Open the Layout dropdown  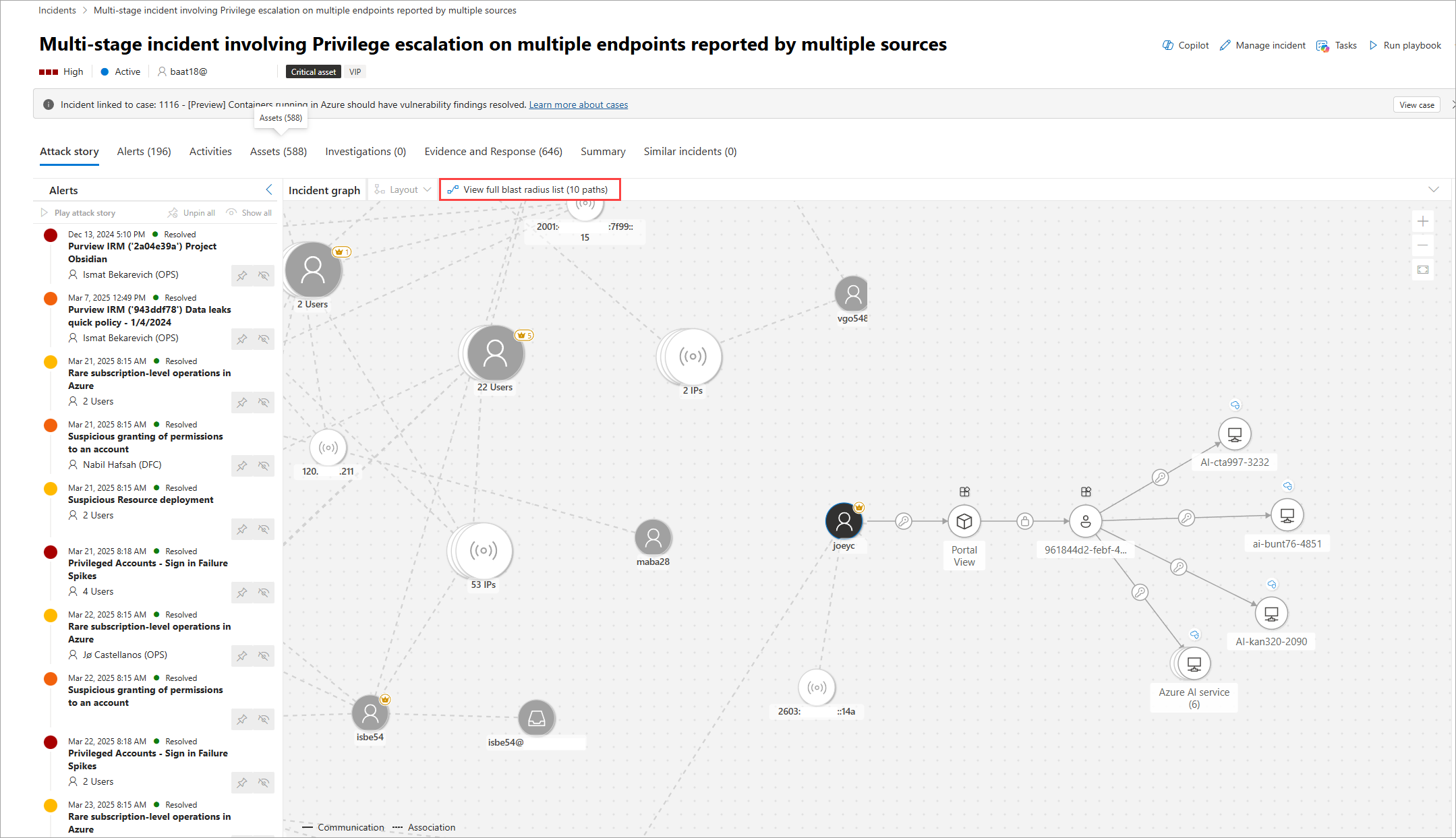403,189
